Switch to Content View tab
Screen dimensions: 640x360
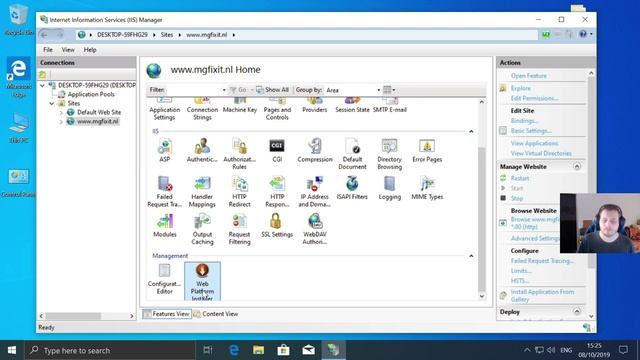tap(216, 314)
